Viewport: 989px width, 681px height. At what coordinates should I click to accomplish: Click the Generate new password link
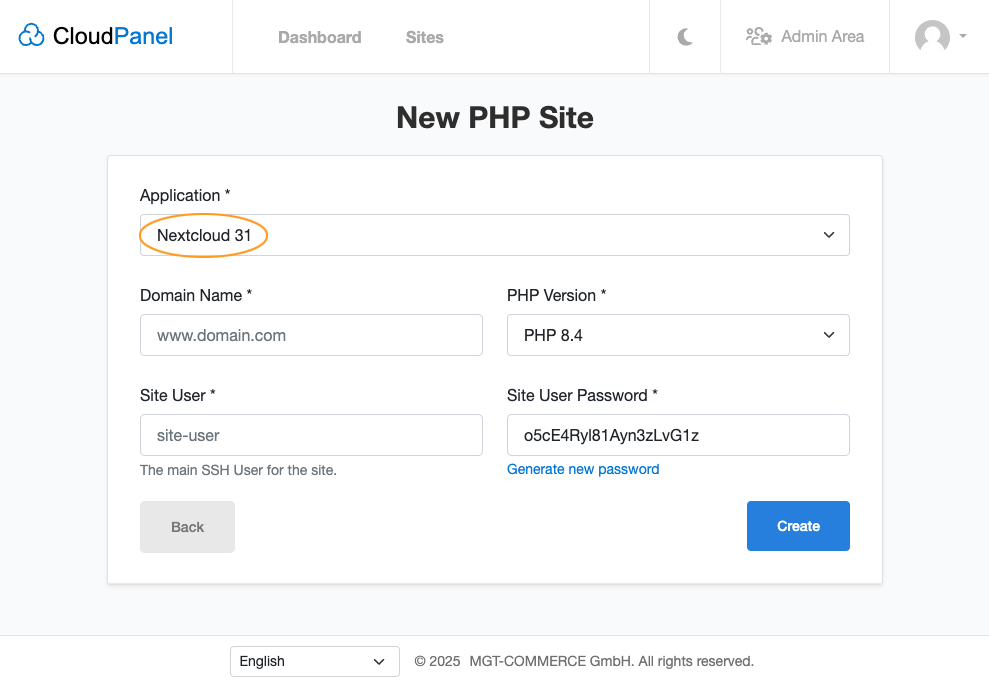pyautogui.click(x=583, y=469)
